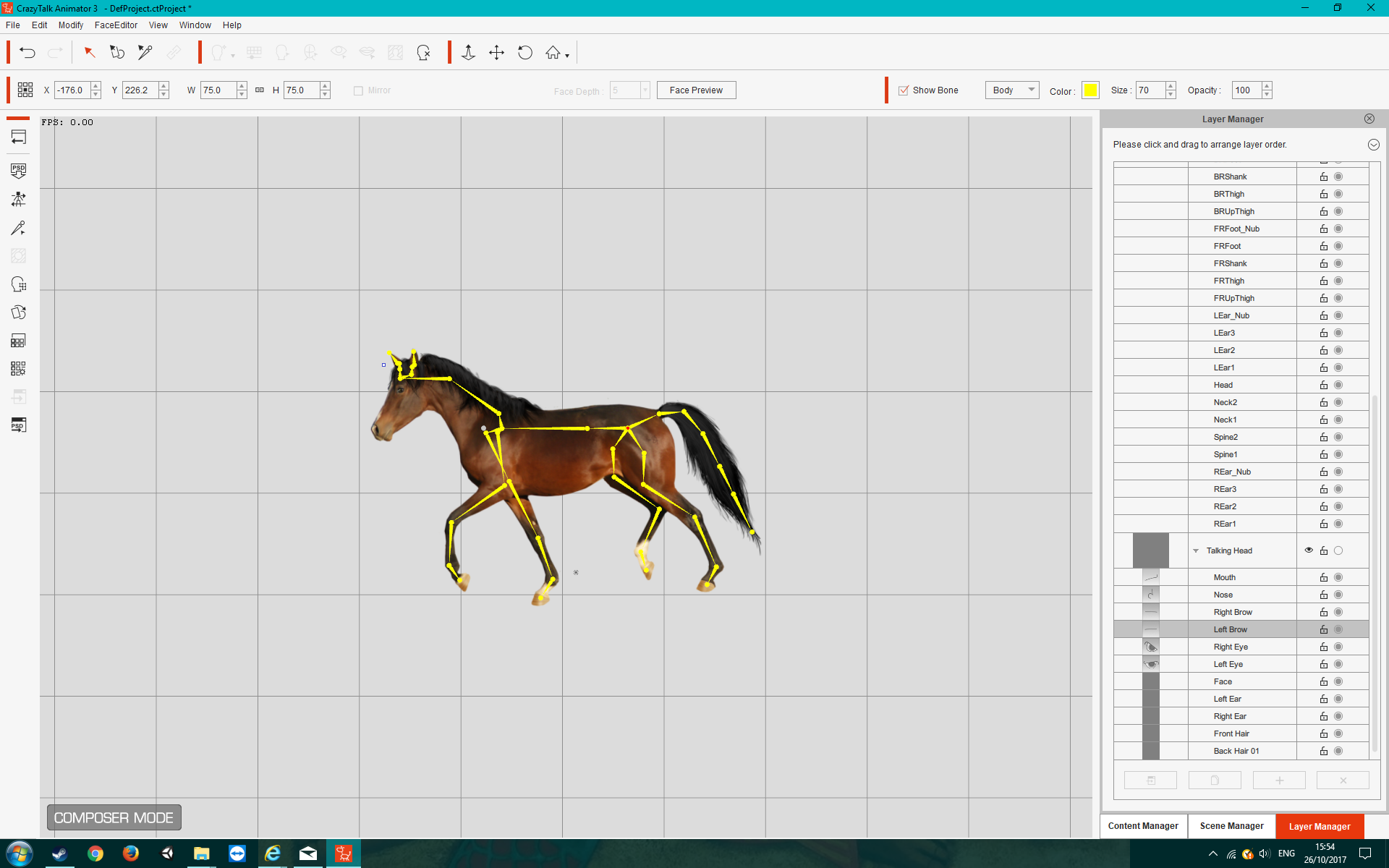The width and height of the screenshot is (1389, 868).
Task: Click the export PSD sidebar icon
Action: [x=19, y=425]
